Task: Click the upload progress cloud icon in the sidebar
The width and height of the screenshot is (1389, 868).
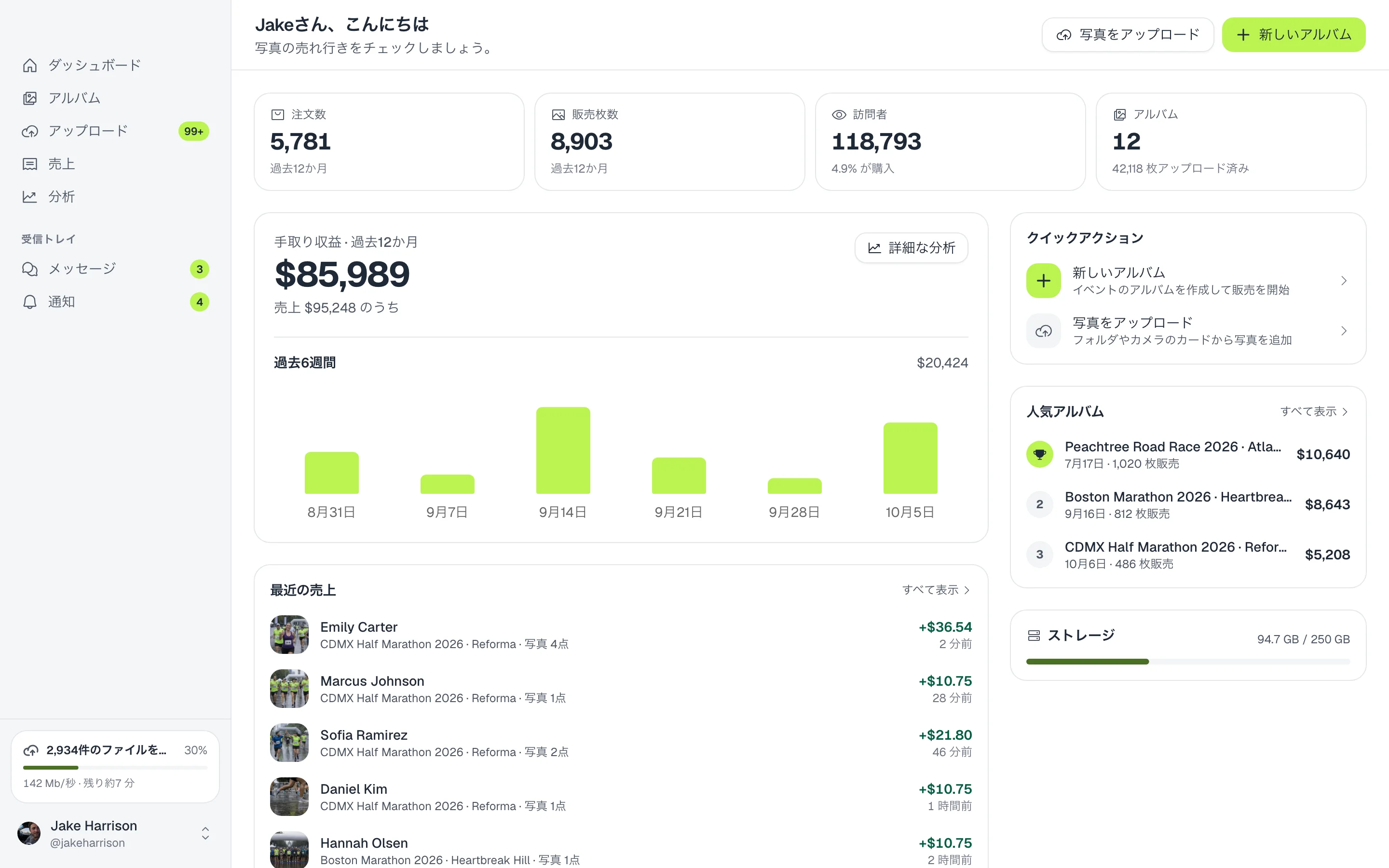Action: click(x=31, y=750)
